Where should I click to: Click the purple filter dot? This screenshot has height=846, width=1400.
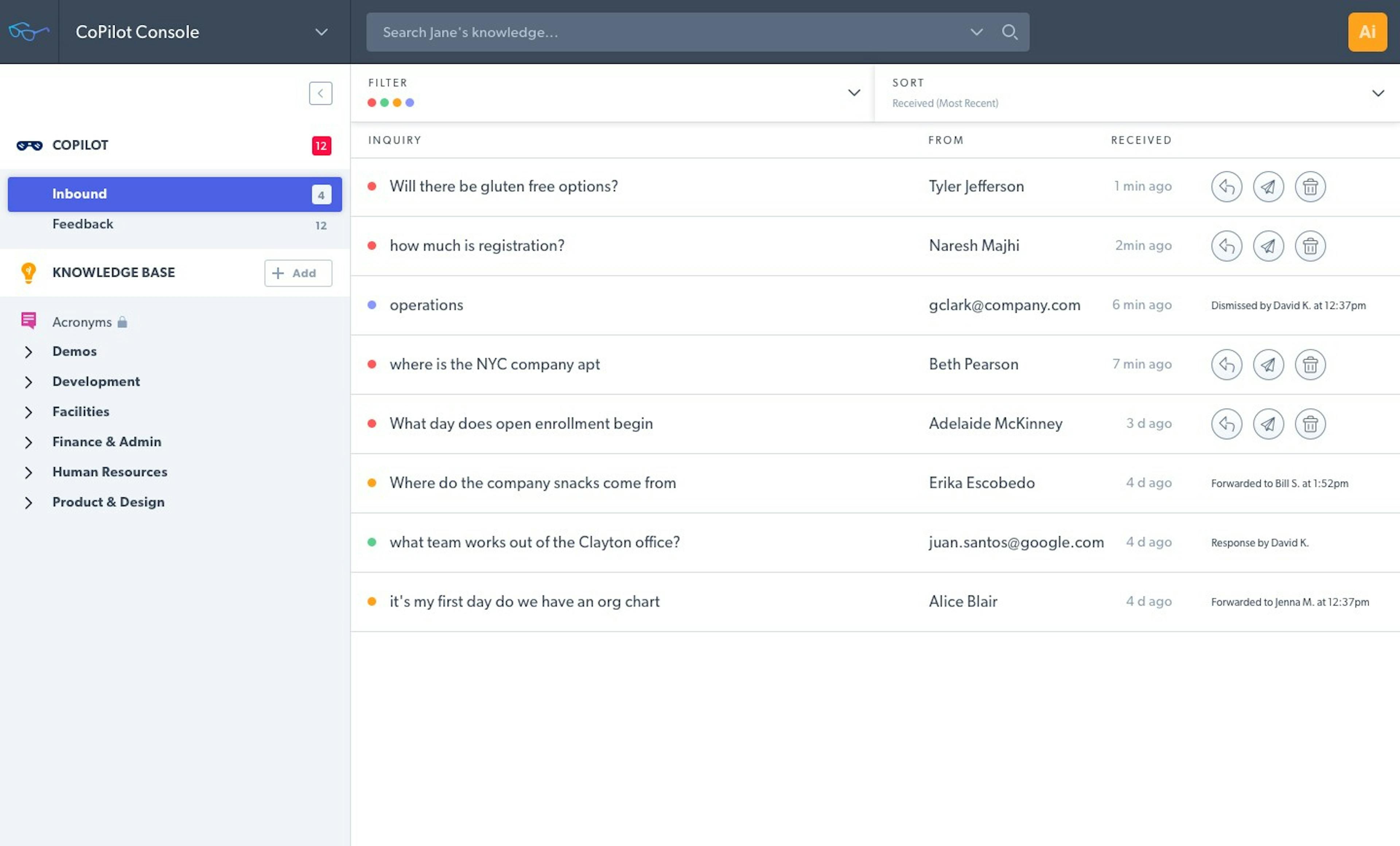point(410,103)
